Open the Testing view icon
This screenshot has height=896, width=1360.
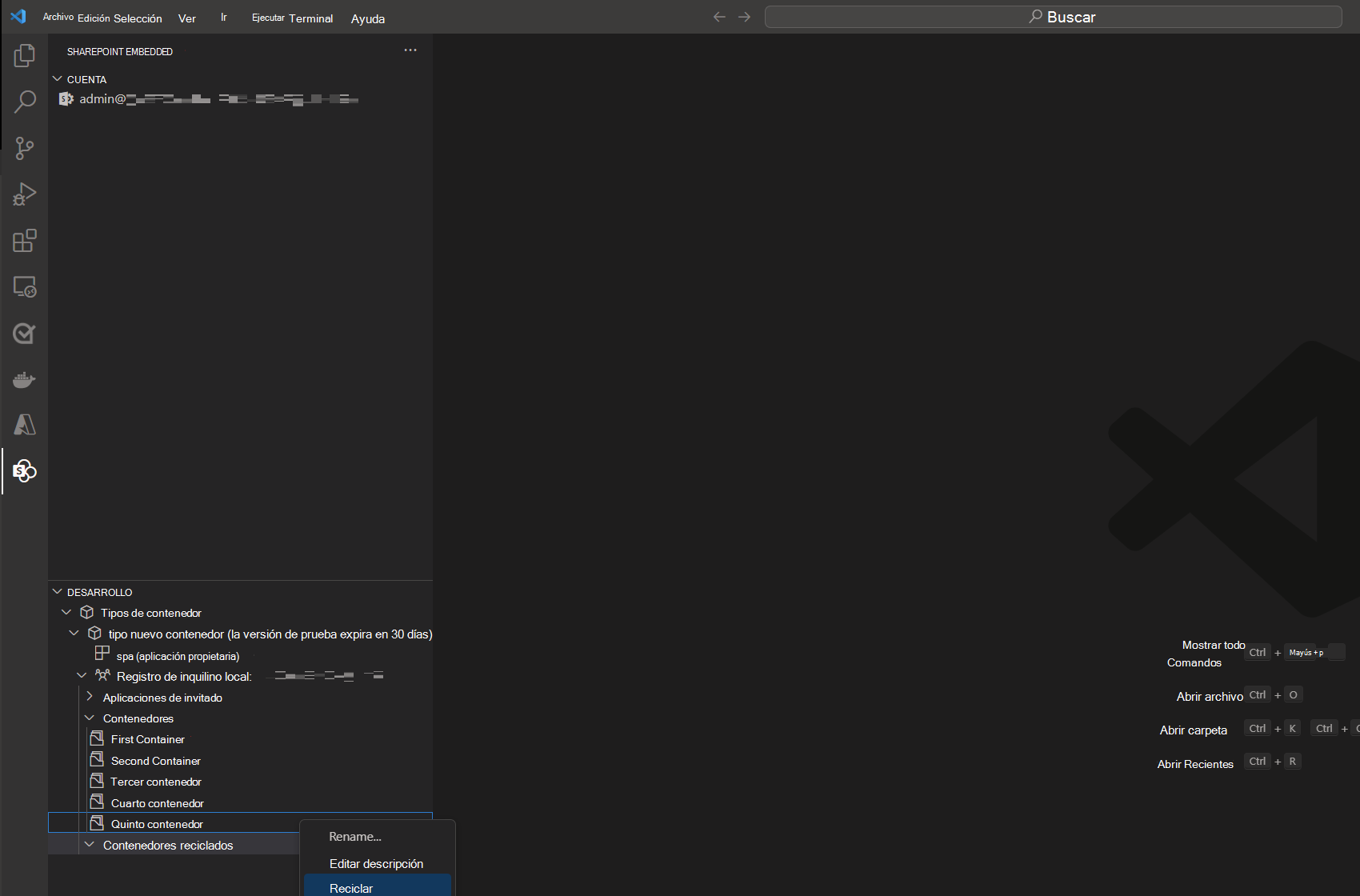tap(25, 334)
